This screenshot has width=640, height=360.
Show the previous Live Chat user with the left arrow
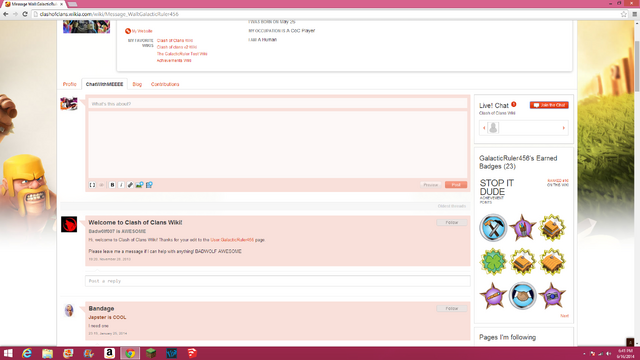[484, 128]
